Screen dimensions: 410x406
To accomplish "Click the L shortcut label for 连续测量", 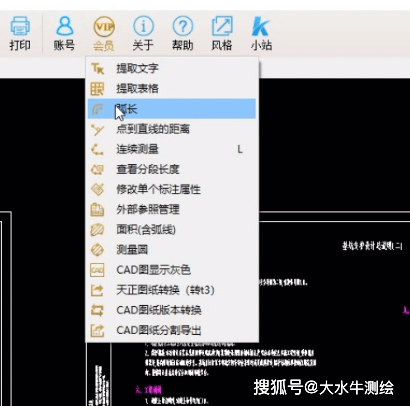I will click(240, 149).
